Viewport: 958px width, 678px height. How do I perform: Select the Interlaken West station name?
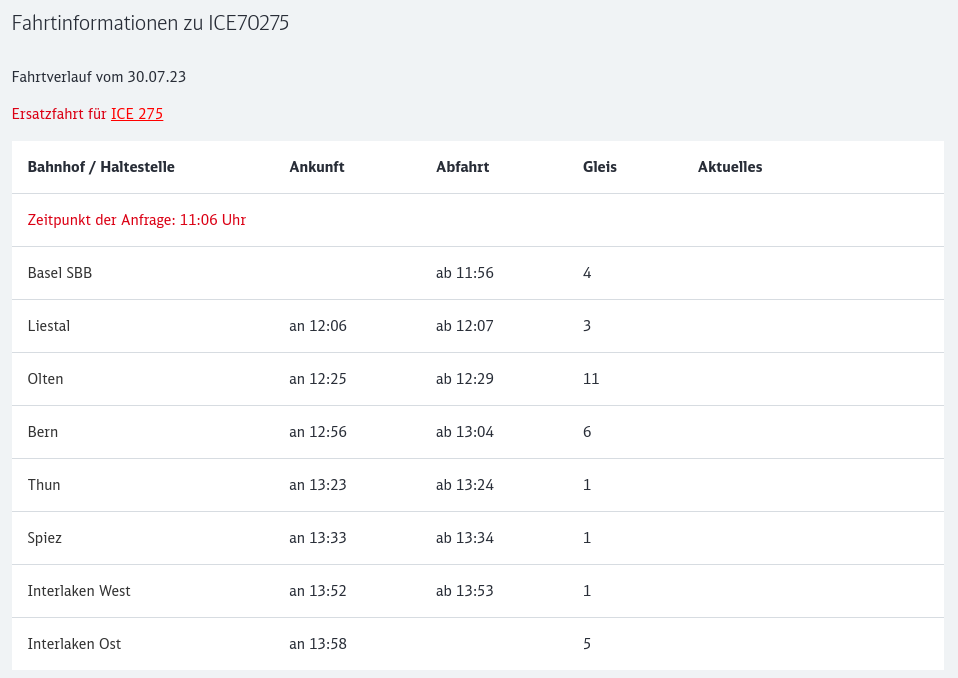tap(79, 591)
